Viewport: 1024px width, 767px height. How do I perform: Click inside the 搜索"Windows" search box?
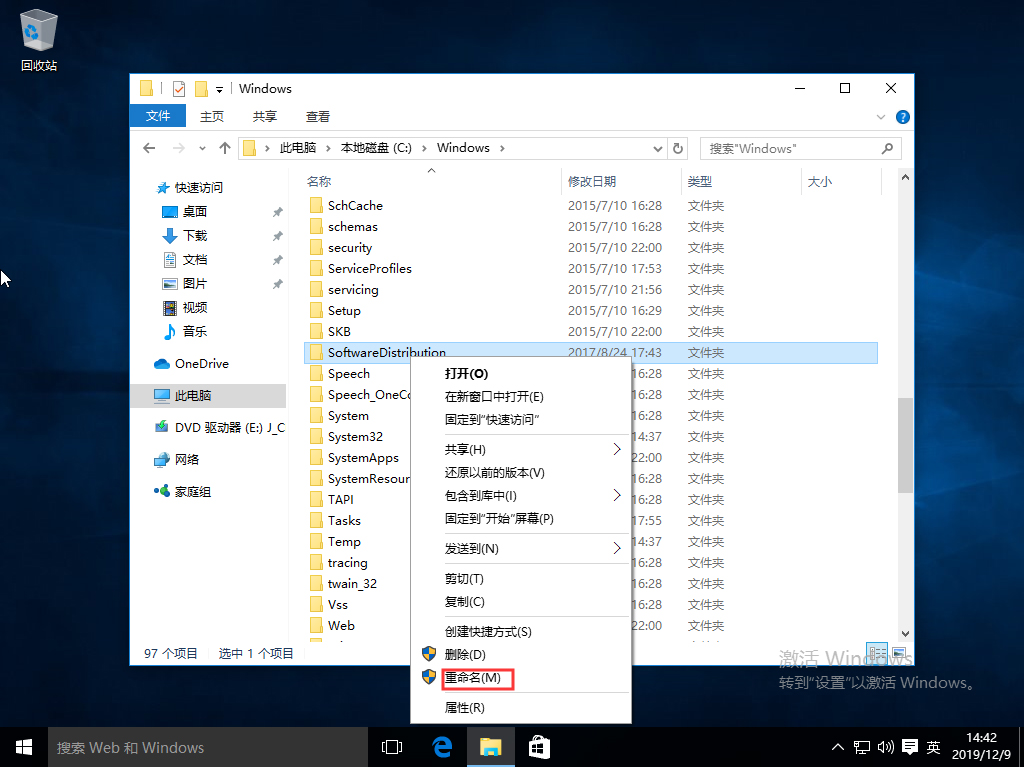pos(795,148)
